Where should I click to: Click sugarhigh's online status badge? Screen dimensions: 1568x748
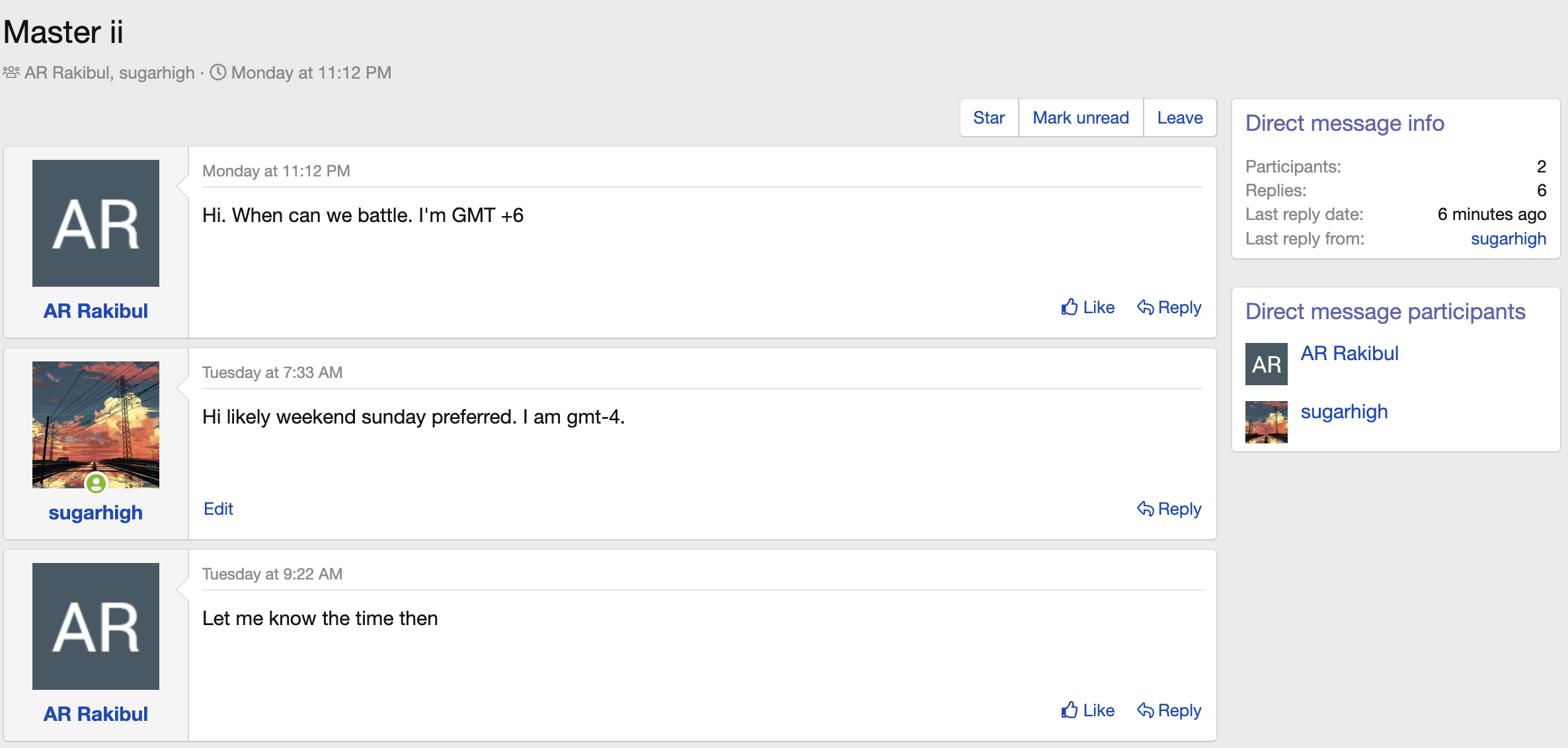point(97,484)
